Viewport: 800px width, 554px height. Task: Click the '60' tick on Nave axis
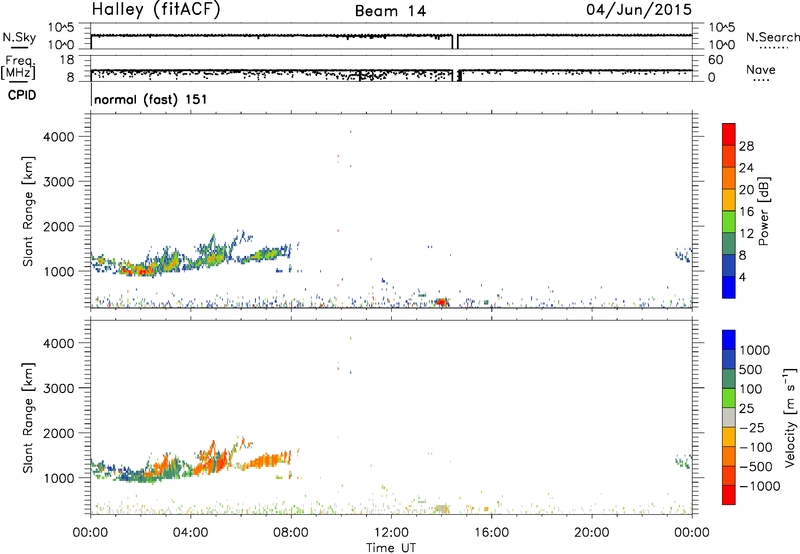point(715,60)
